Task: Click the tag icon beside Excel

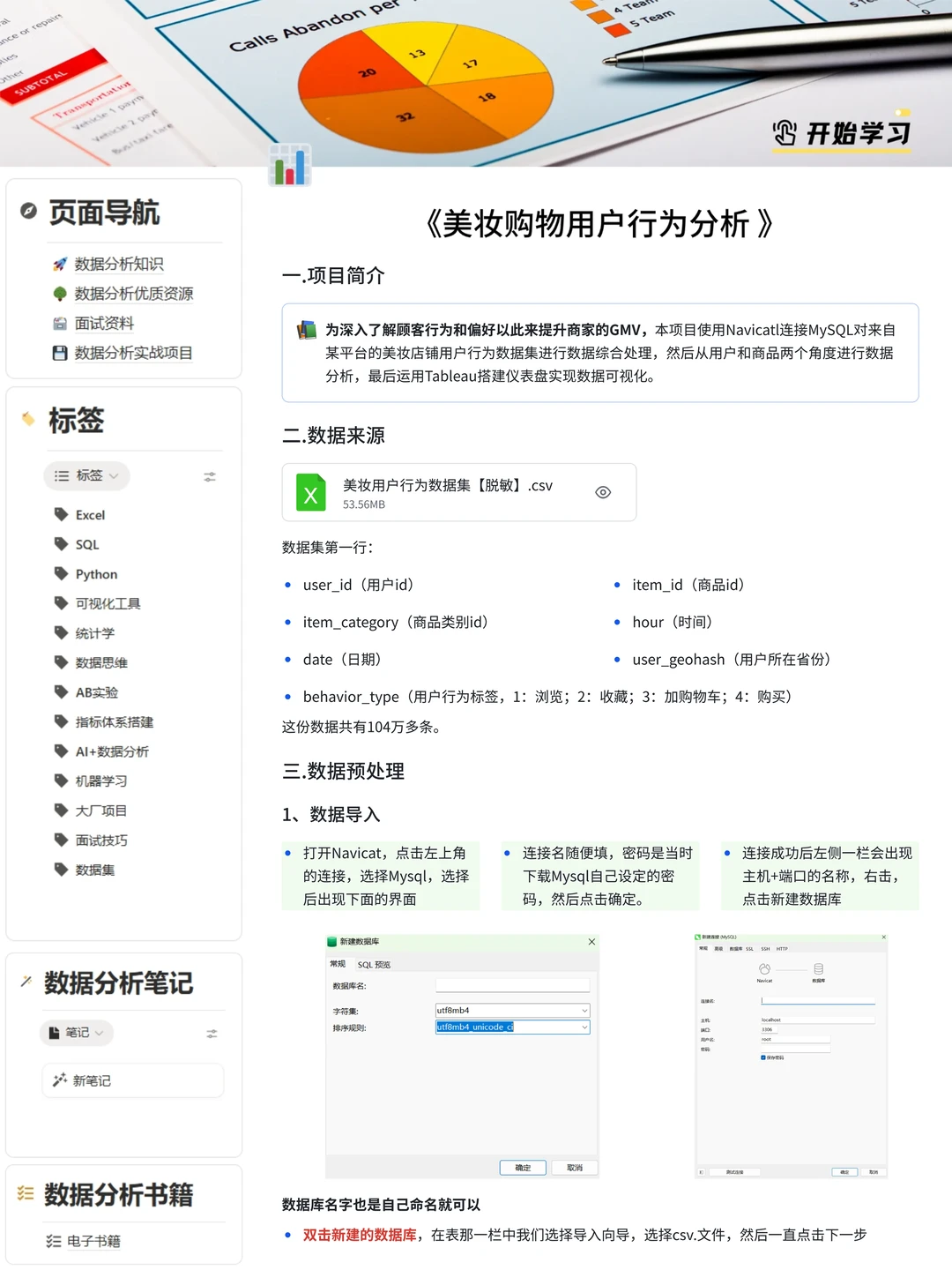Action: point(61,514)
